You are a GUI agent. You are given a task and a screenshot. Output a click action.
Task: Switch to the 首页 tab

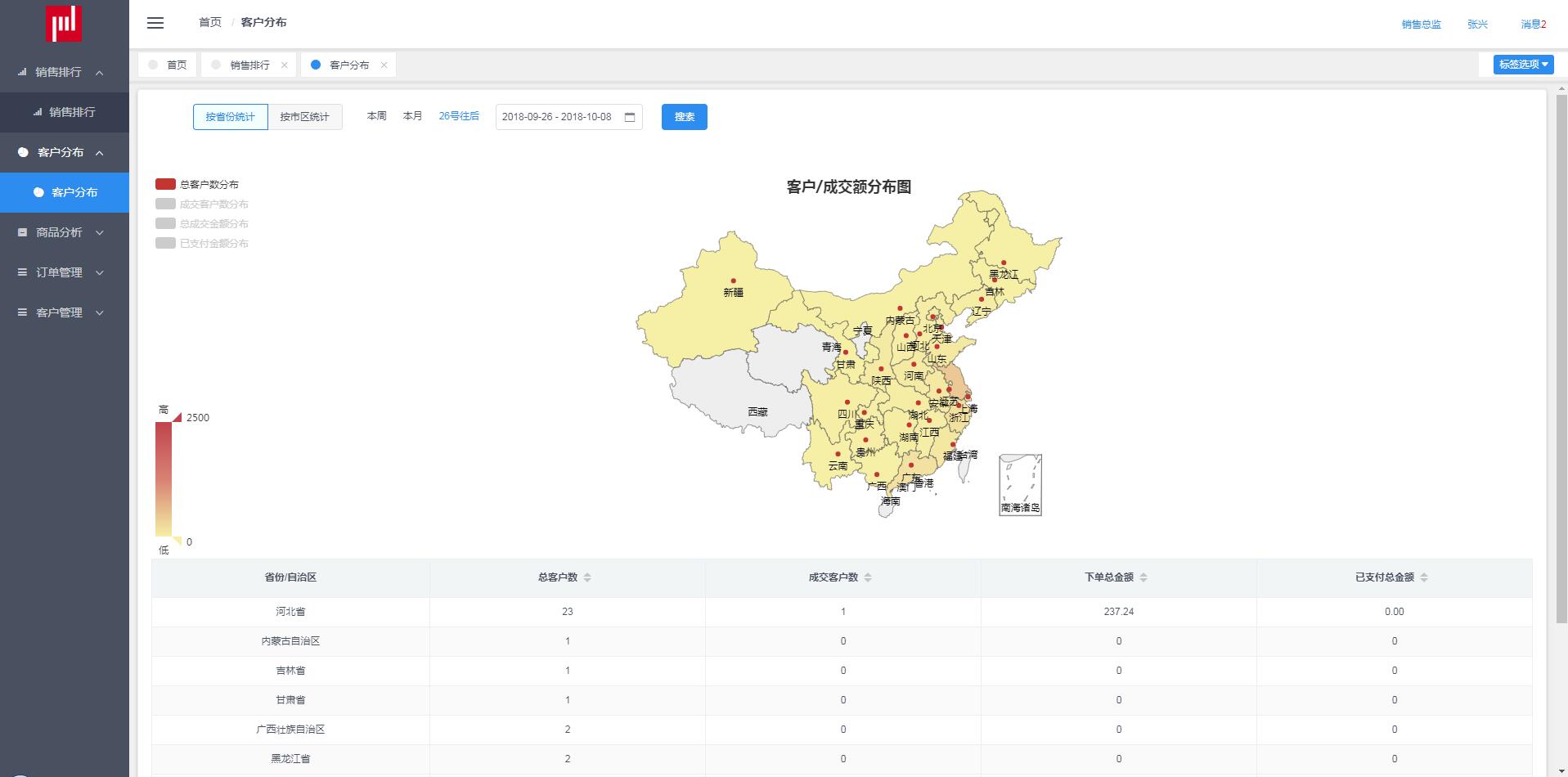click(x=168, y=65)
